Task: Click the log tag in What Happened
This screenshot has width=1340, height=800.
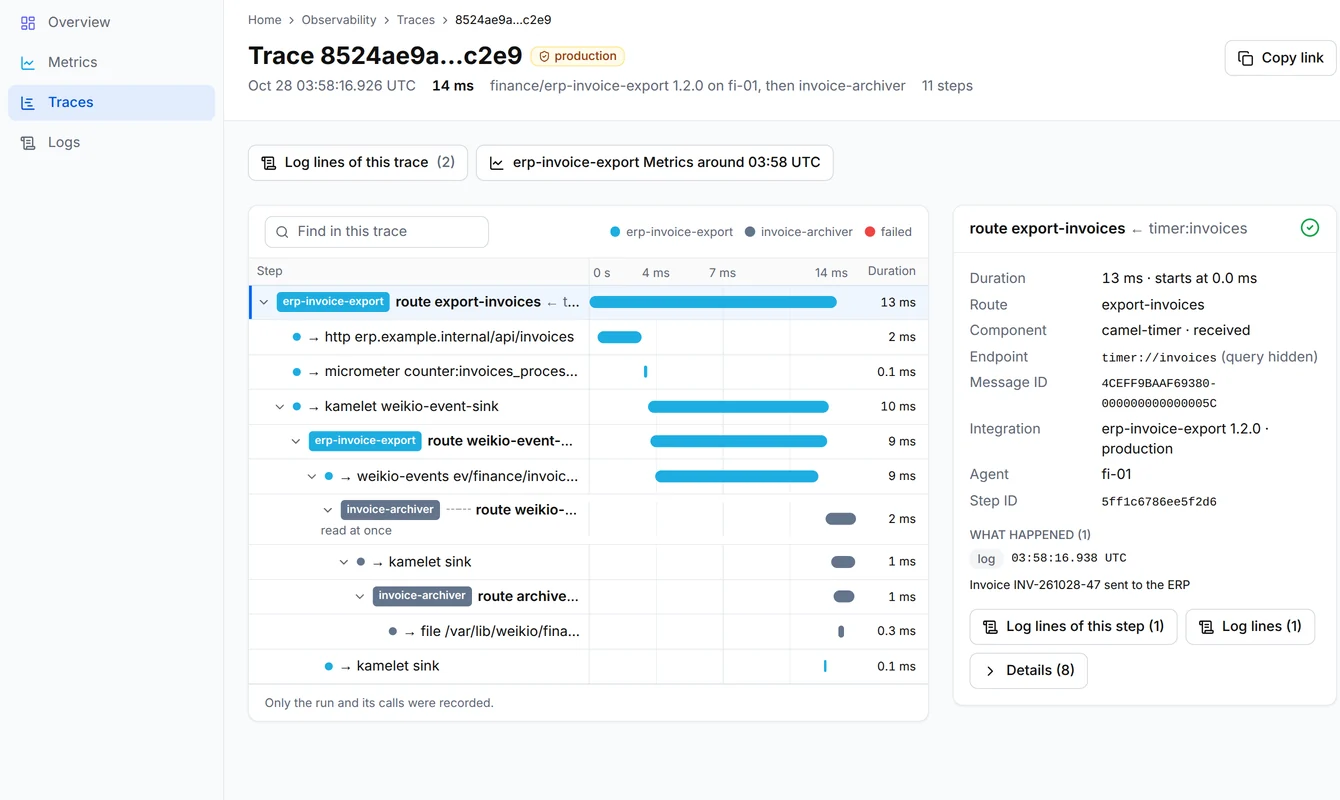Action: point(986,559)
